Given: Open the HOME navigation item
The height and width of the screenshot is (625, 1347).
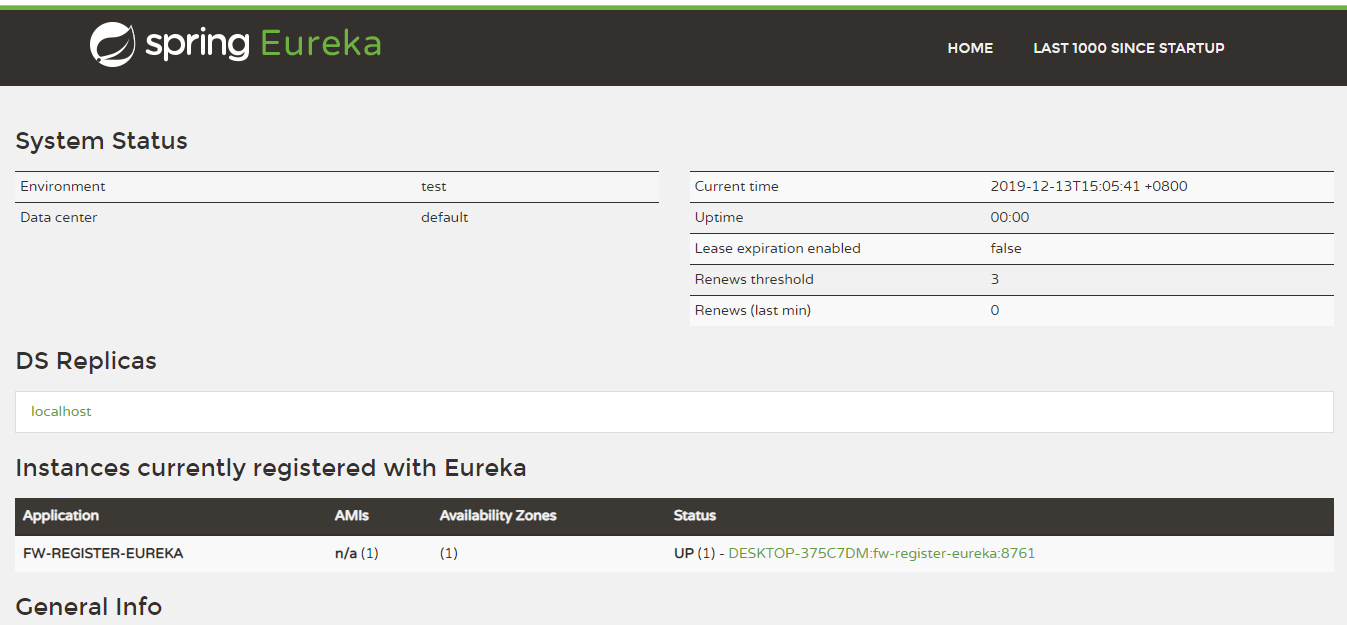Looking at the screenshot, I should click(969, 47).
